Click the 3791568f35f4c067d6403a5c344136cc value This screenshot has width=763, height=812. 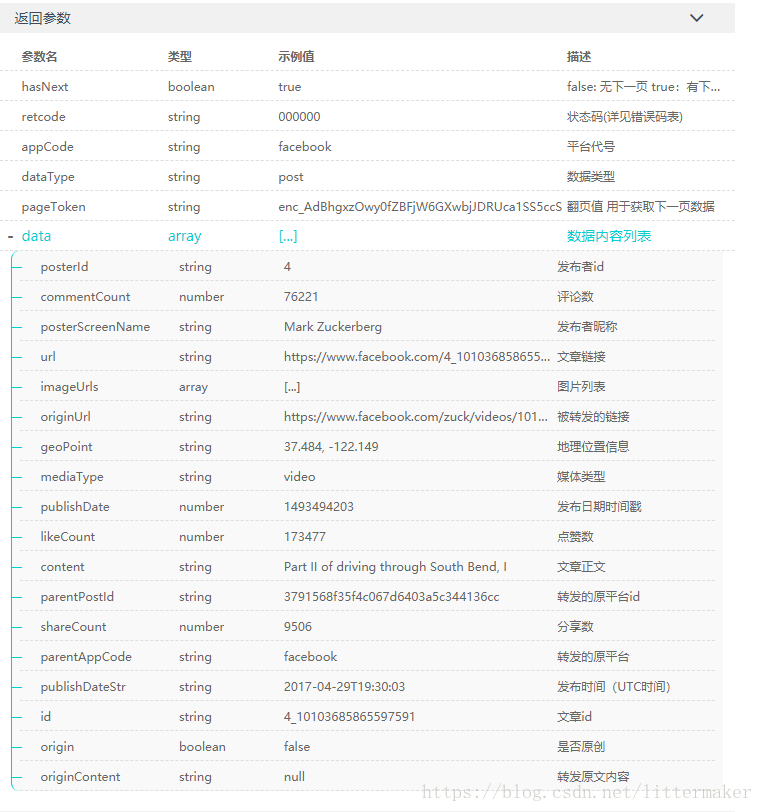392,597
